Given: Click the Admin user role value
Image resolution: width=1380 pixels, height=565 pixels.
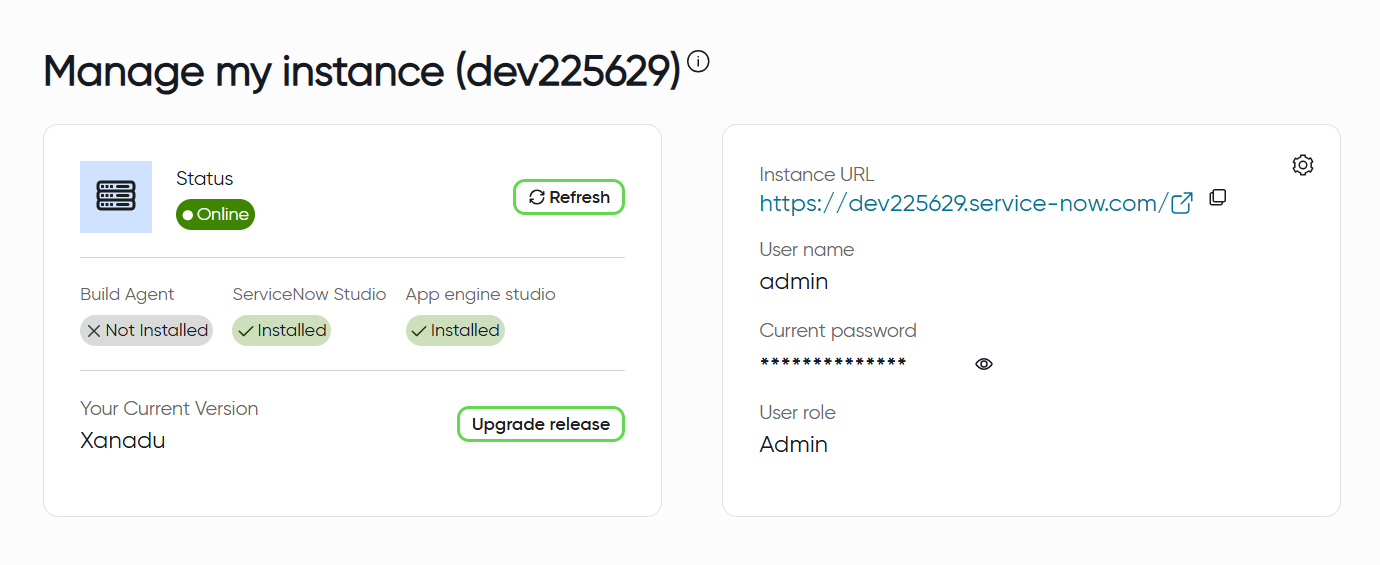Looking at the screenshot, I should click(794, 445).
